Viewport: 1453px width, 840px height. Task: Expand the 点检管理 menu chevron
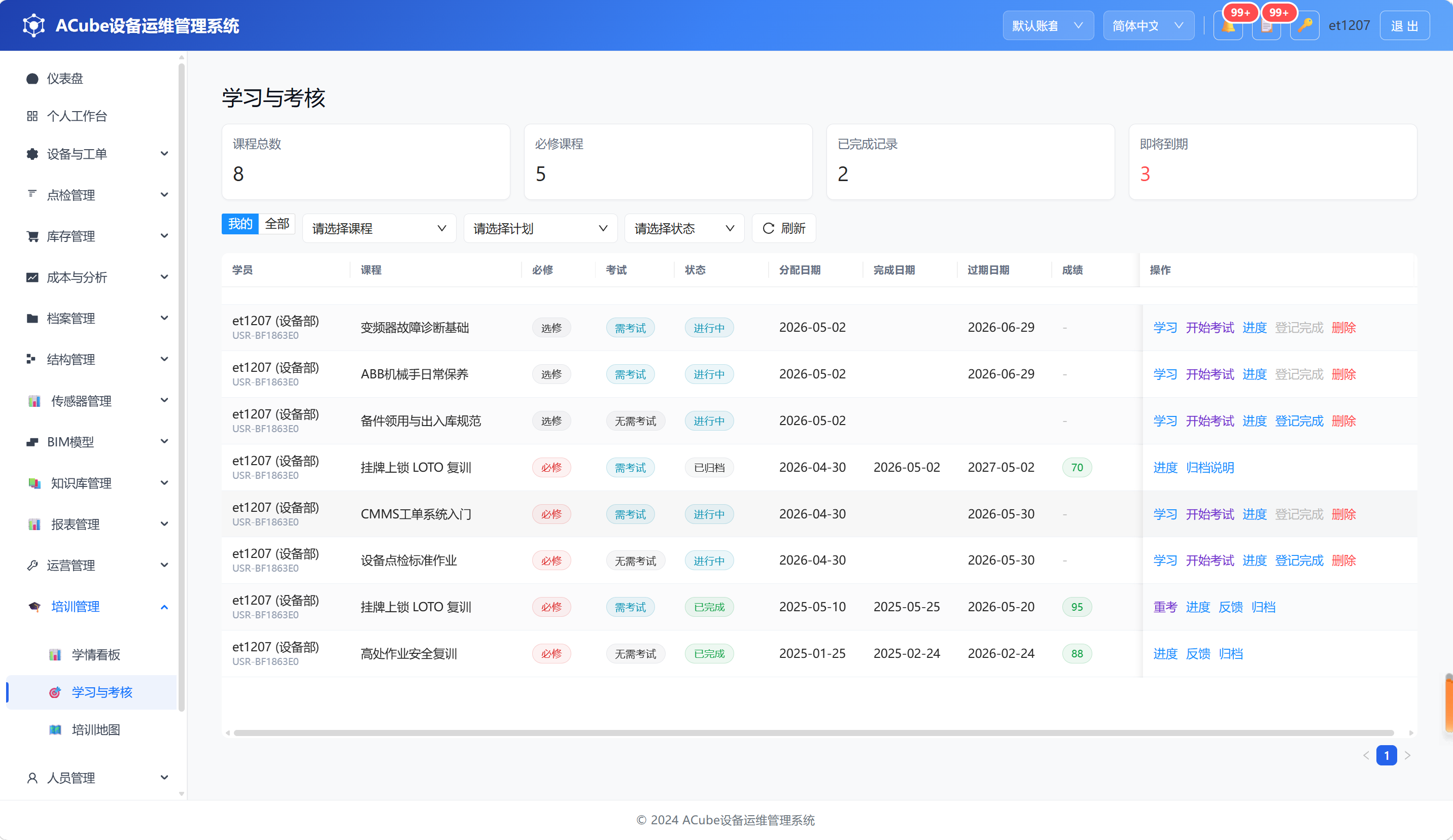click(x=164, y=195)
